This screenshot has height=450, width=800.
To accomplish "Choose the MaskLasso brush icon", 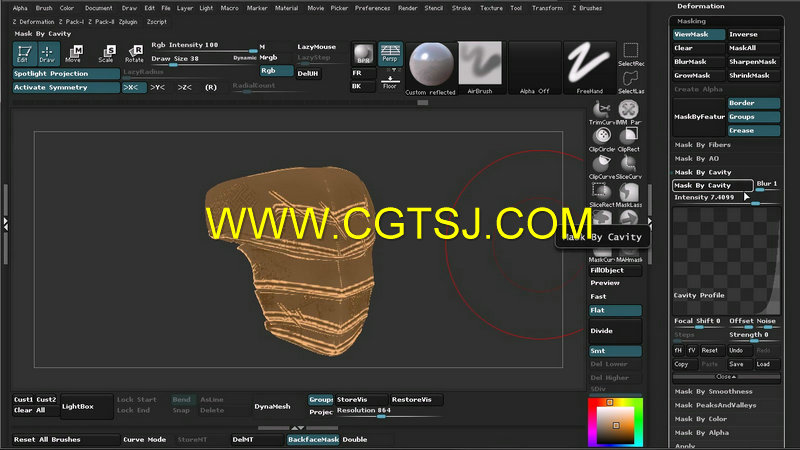I will click(x=629, y=195).
